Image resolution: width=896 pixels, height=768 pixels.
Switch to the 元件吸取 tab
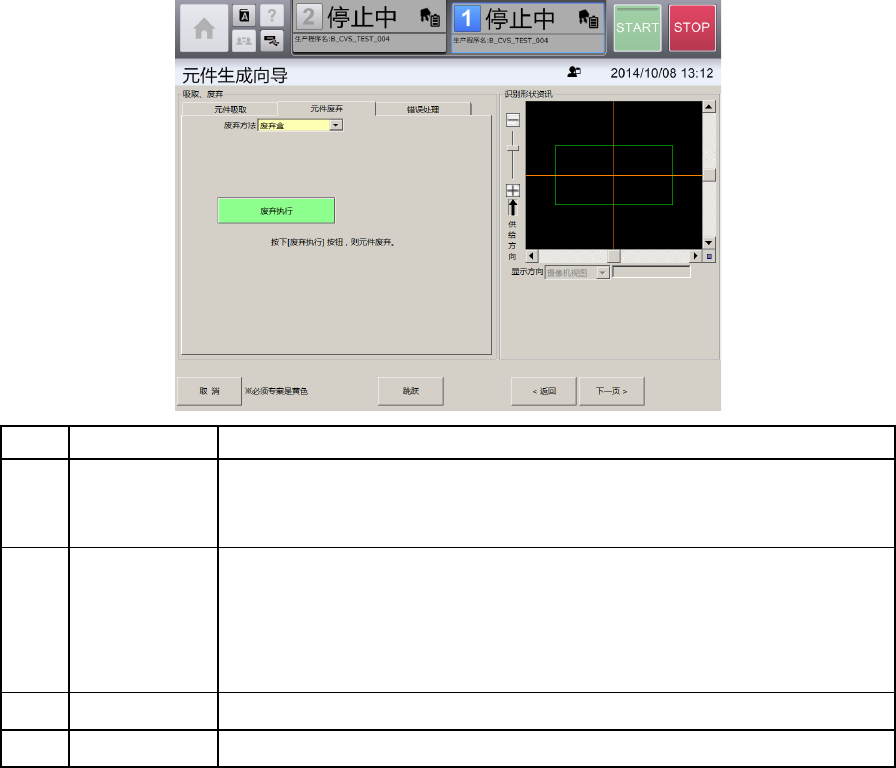(229, 109)
